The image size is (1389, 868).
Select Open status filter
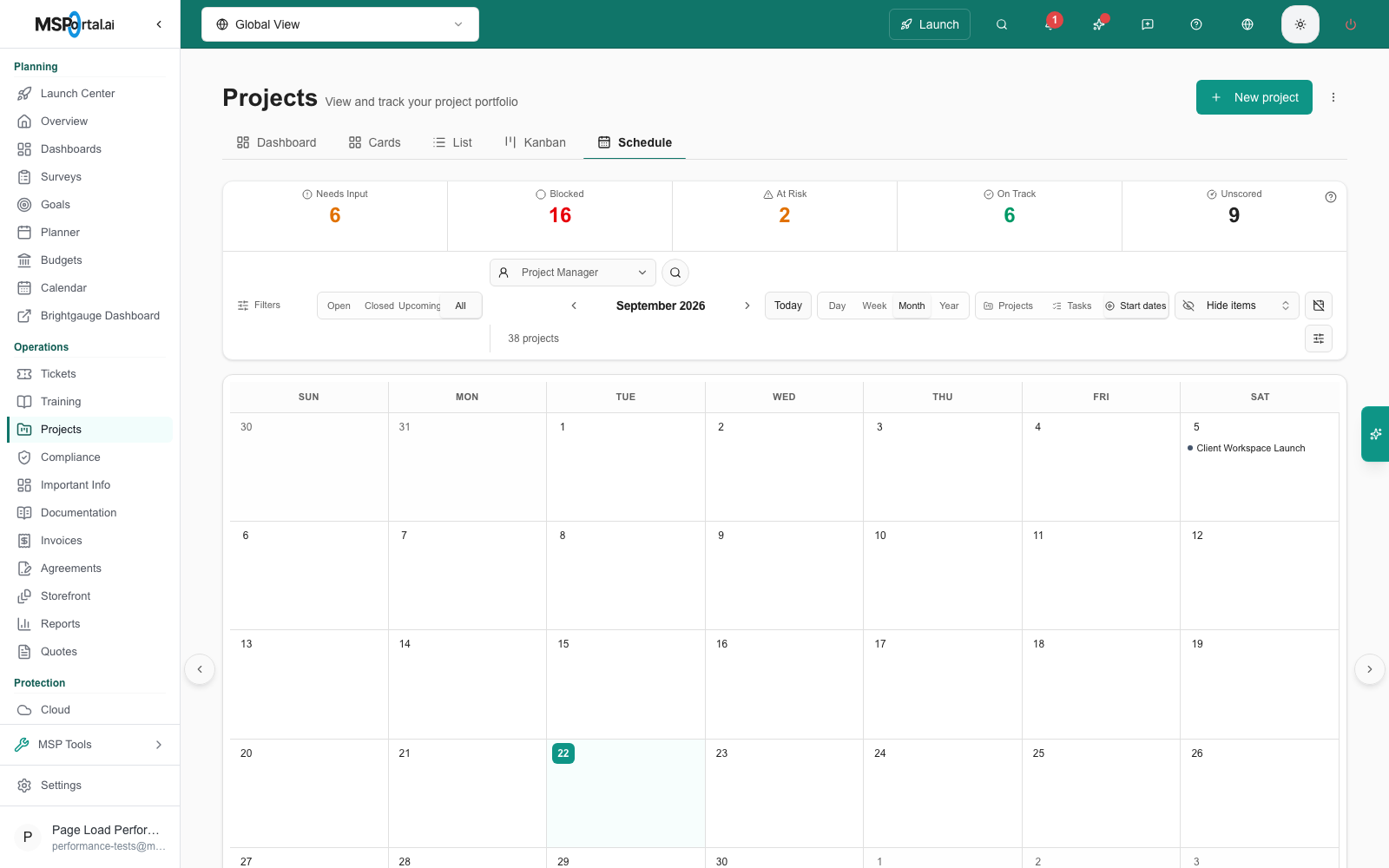[339, 306]
